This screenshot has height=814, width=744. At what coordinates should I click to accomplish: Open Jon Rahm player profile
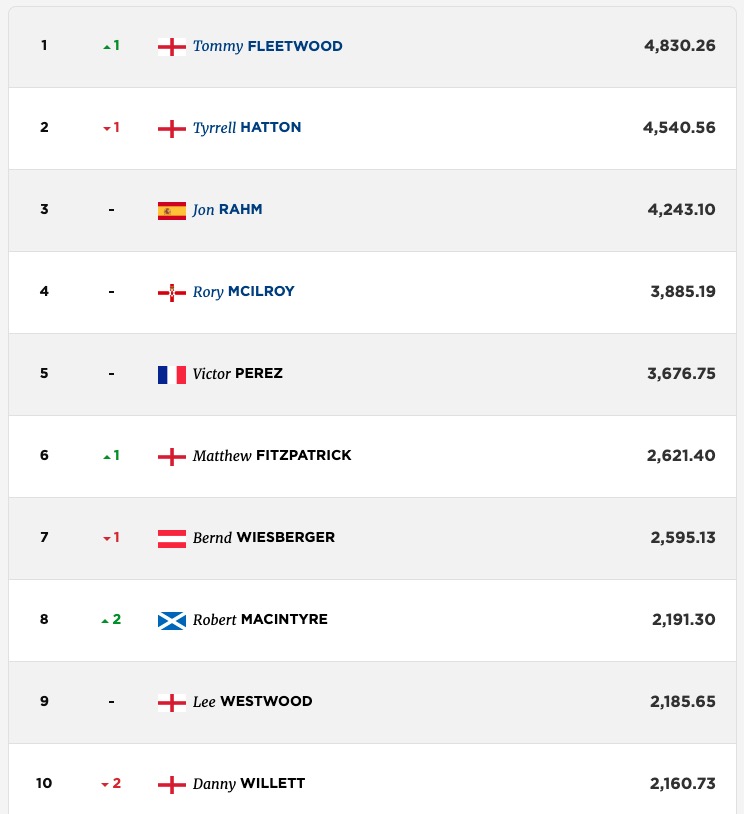(227, 210)
